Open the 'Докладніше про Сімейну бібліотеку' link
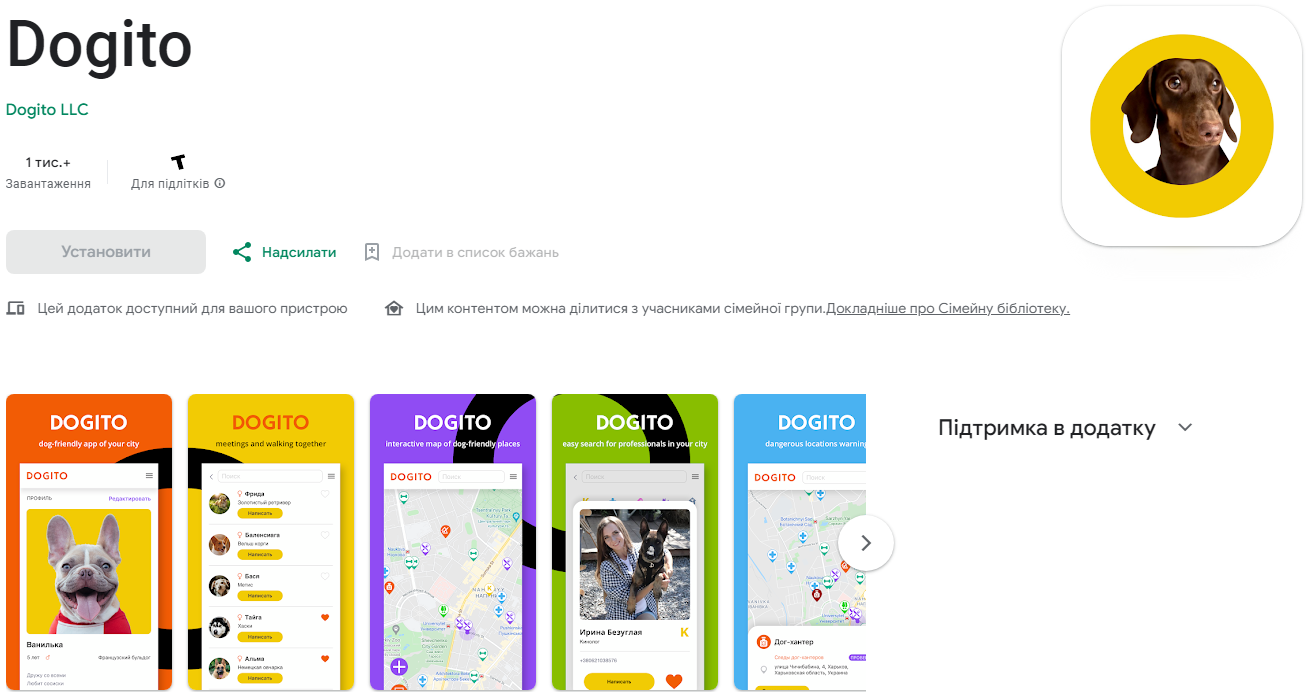This screenshot has height=693, width=1308. (x=949, y=308)
